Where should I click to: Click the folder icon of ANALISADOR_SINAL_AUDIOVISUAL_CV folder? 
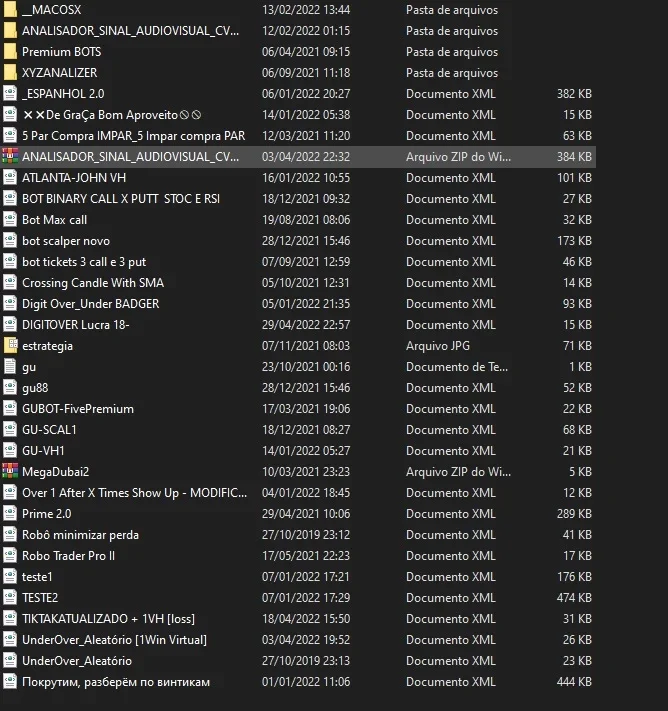coord(10,30)
